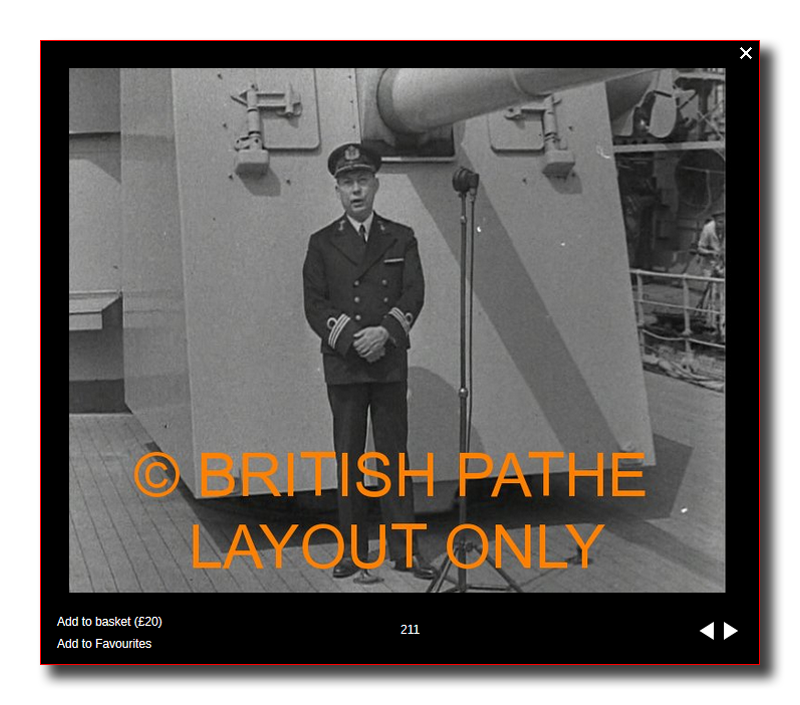Add this still to basket for £20
This screenshot has width=800, height=705.
[109, 622]
